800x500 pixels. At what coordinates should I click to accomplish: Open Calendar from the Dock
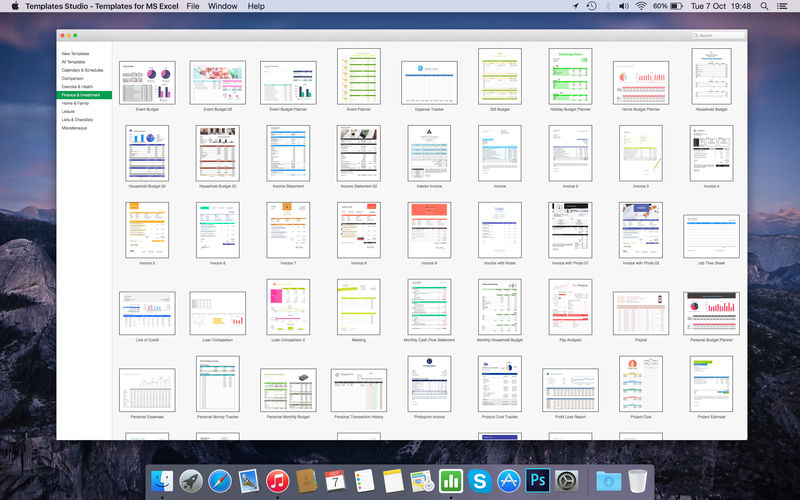tap(335, 481)
